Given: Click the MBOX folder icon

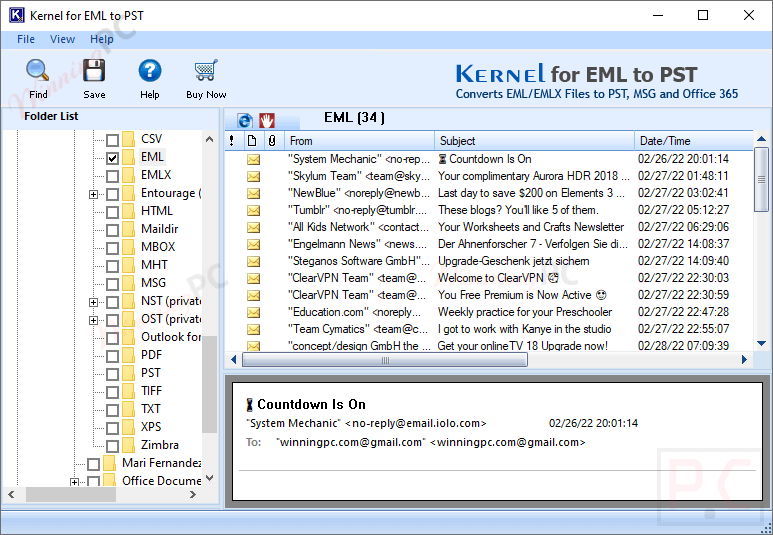Looking at the screenshot, I should [128, 247].
